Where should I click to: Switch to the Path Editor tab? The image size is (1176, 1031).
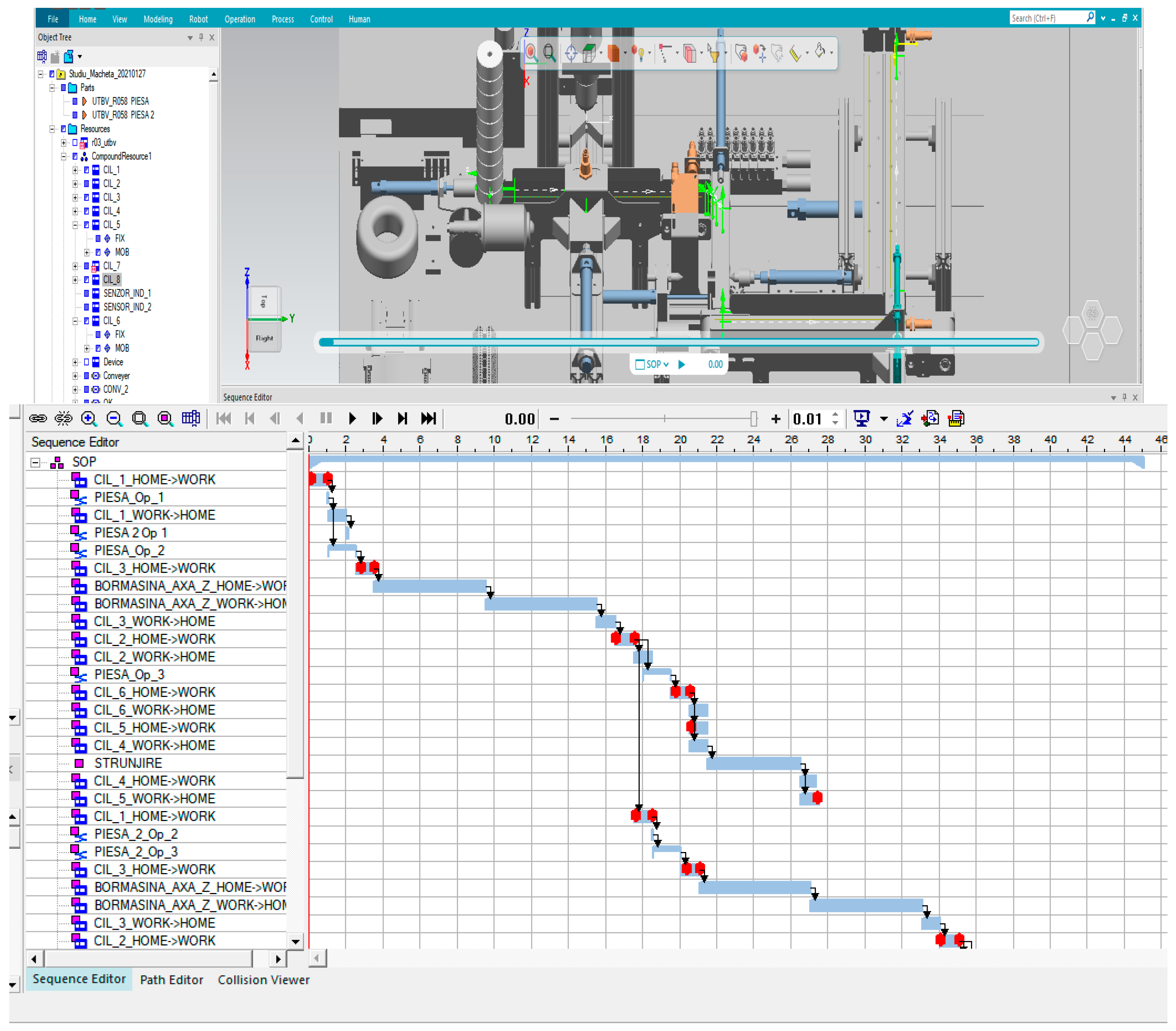coord(171,980)
